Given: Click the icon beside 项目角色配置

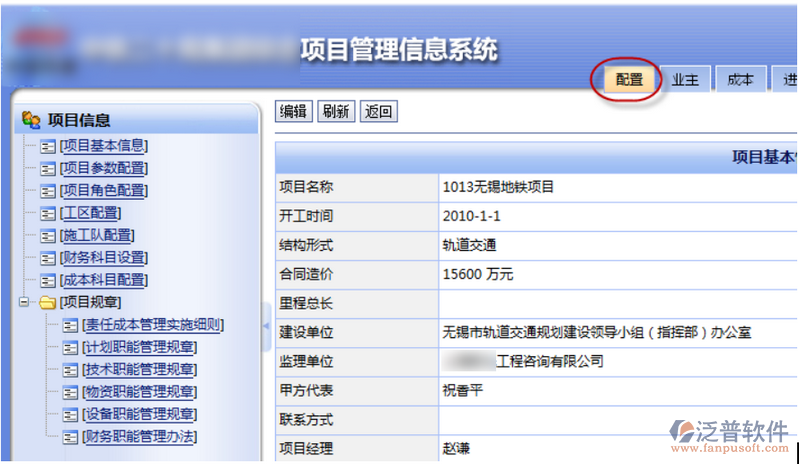Looking at the screenshot, I should [47, 192].
